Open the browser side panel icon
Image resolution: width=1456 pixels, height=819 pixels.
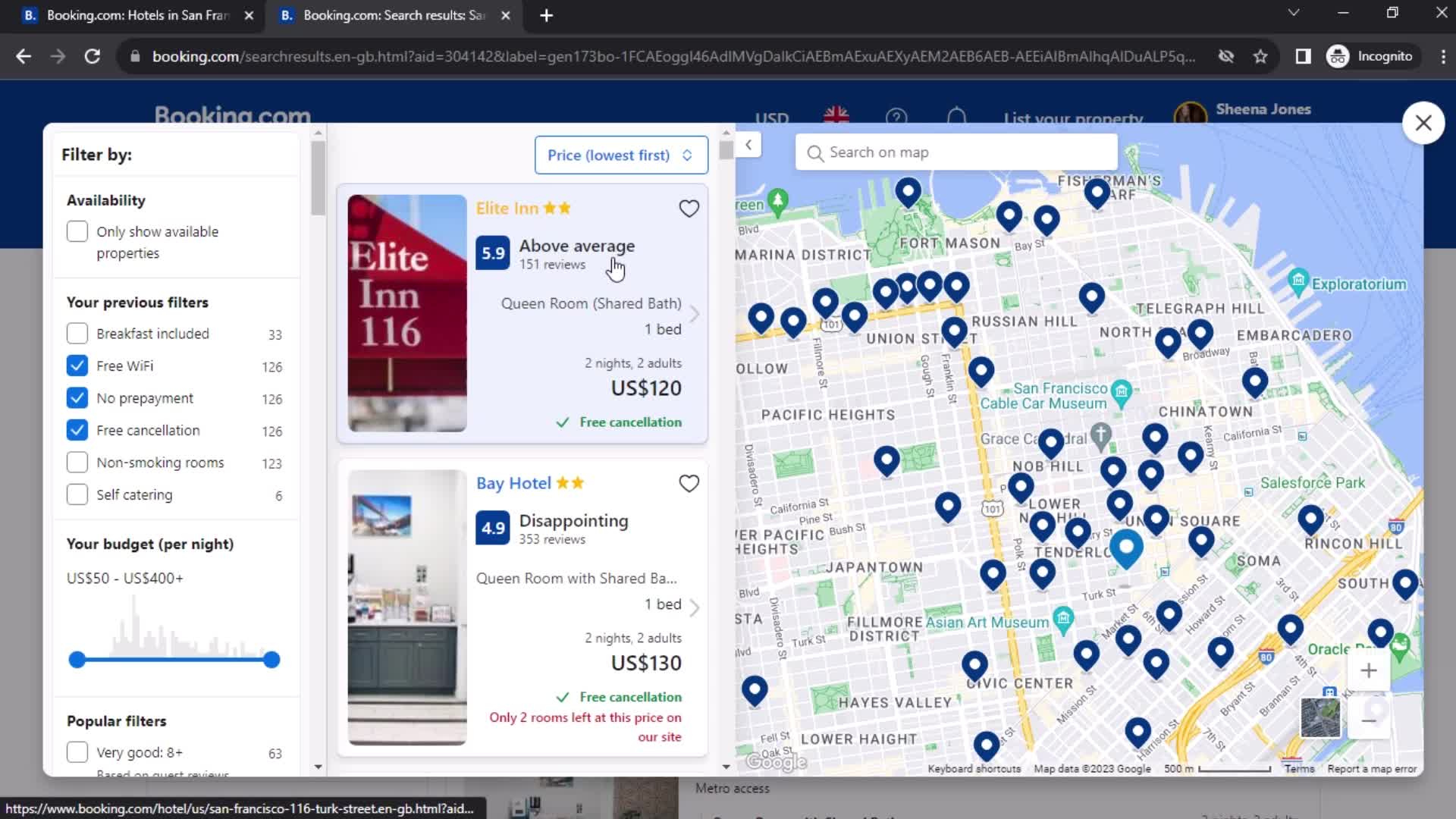1303,56
